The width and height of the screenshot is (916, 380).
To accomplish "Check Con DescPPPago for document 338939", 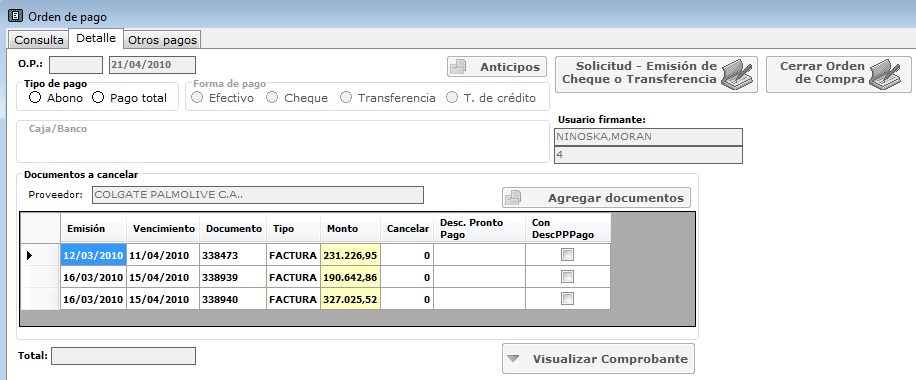I will tap(567, 277).
